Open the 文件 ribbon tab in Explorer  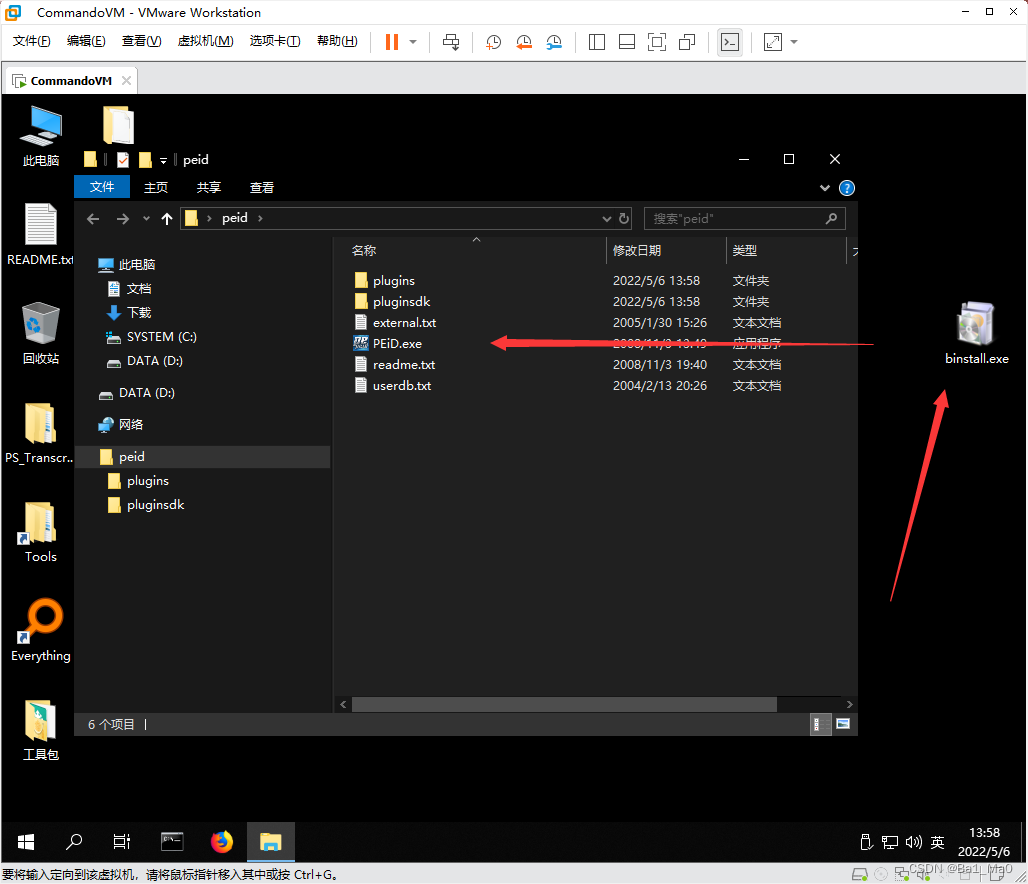(x=102, y=187)
